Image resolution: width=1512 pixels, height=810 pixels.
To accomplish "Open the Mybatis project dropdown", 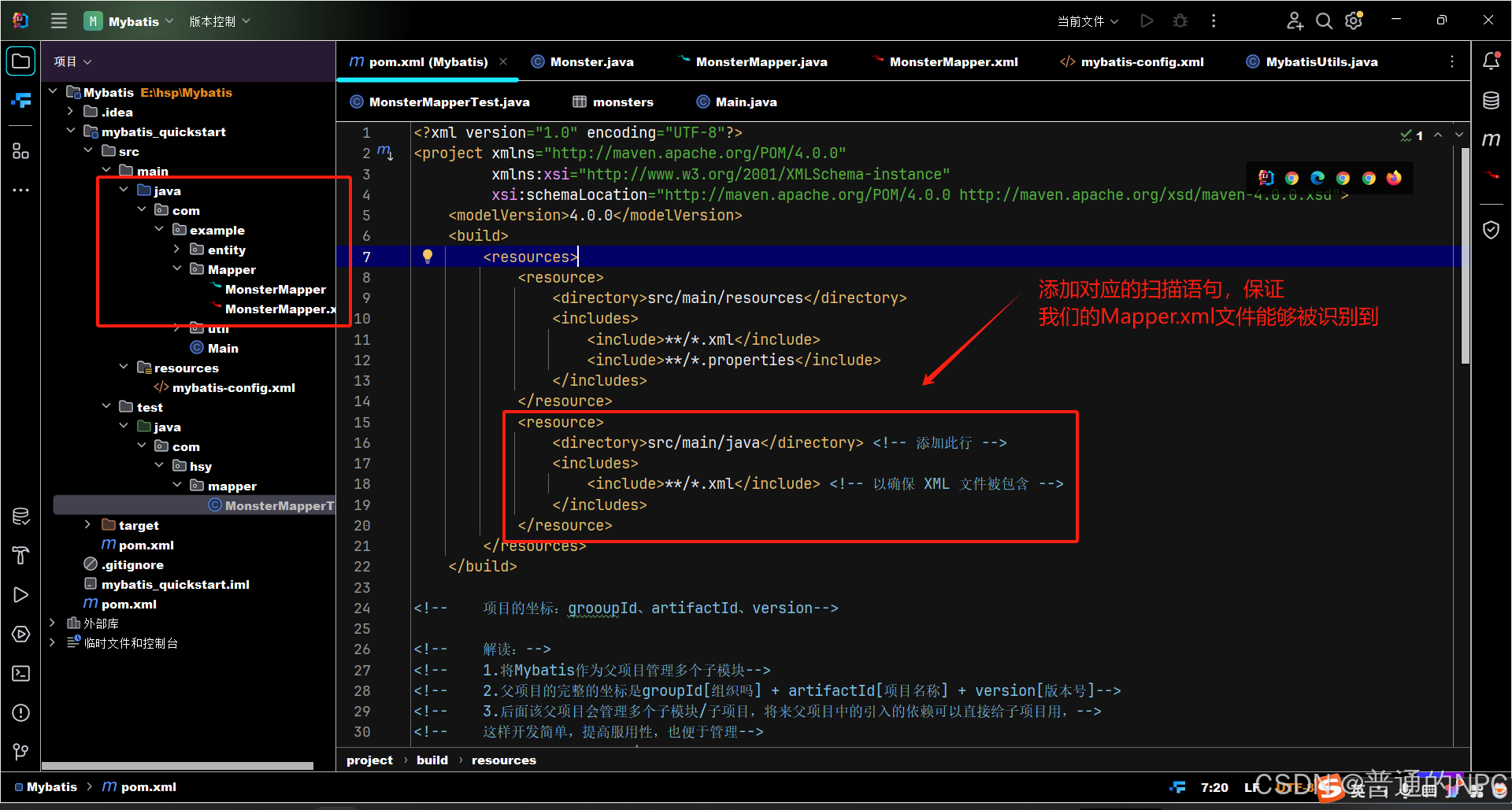I will pyautogui.click(x=129, y=21).
